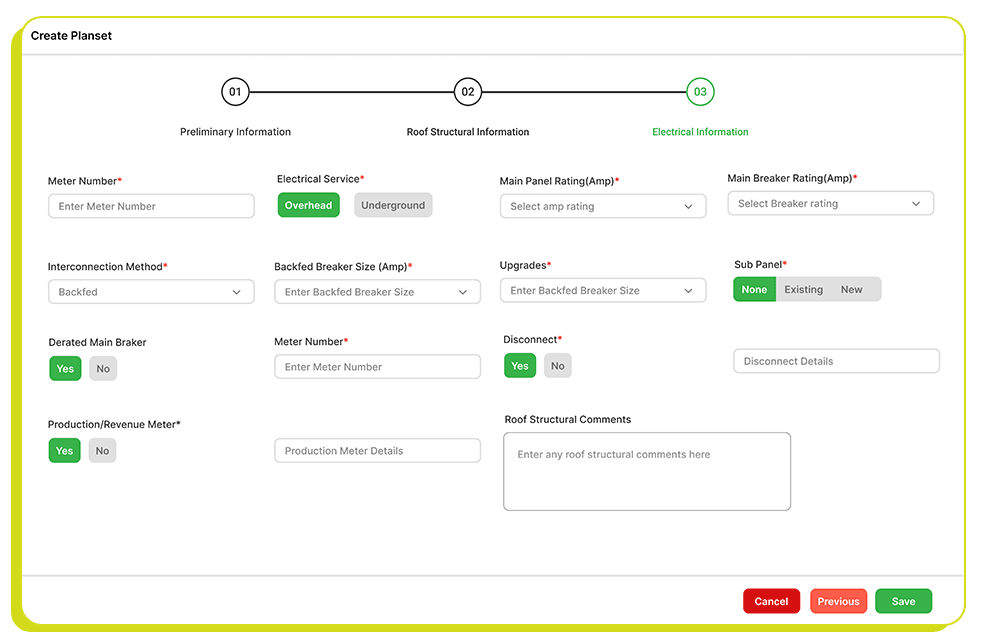Open the Upgrades dropdown
This screenshot has height=640, width=986.
(602, 291)
